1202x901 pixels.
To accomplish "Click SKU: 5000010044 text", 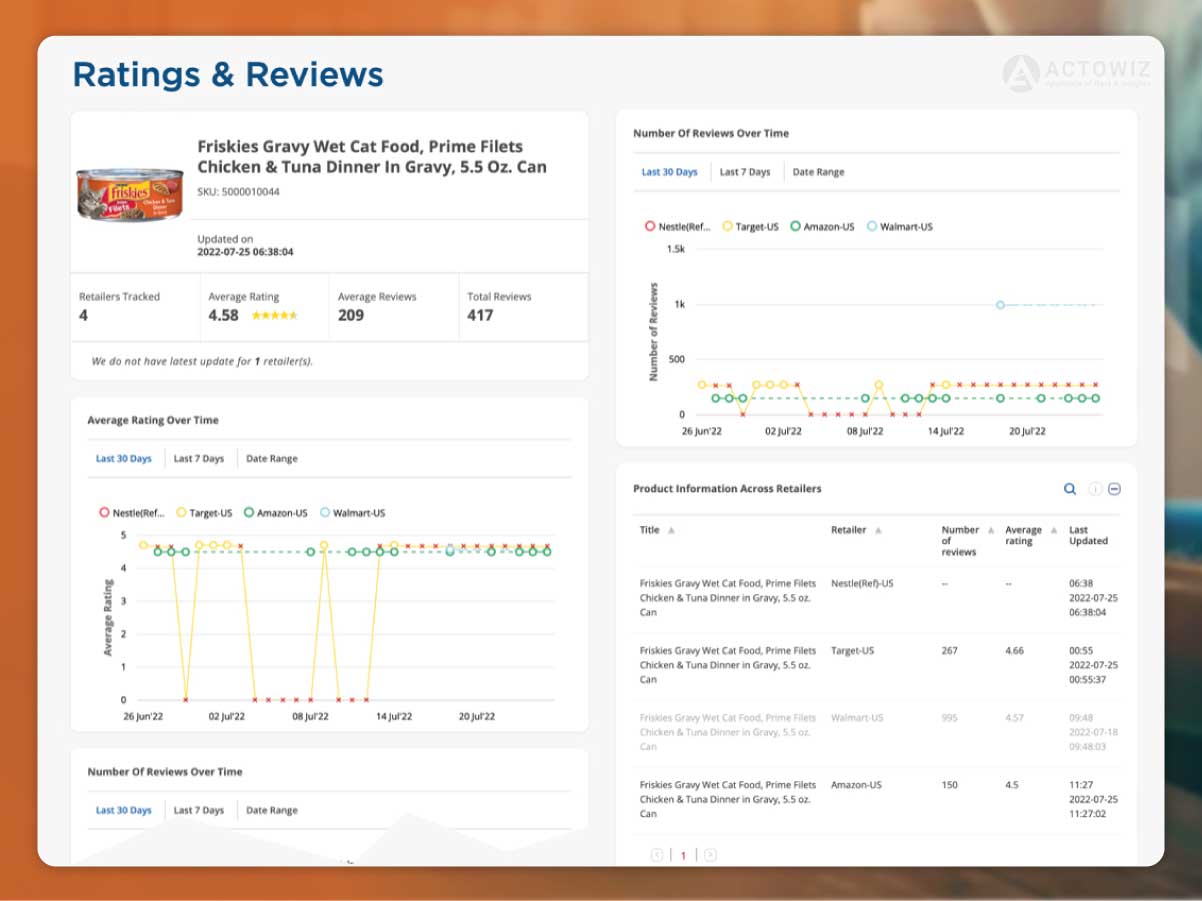I will pos(238,192).
